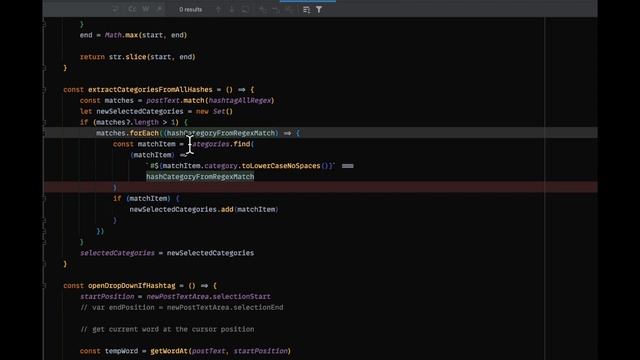Viewport: 640px width, 360px height.
Task: Click the red highlighted error line in editor
Action: point(320,187)
